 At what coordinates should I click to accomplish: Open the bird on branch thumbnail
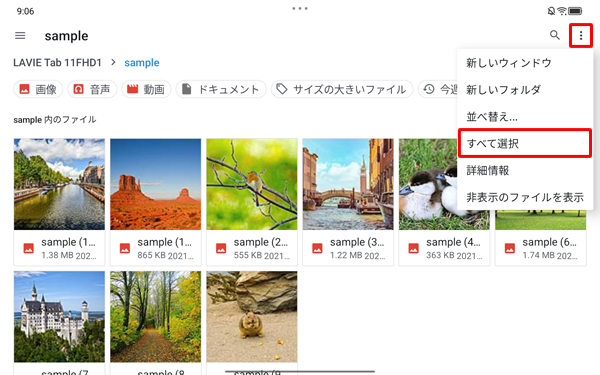pos(252,184)
